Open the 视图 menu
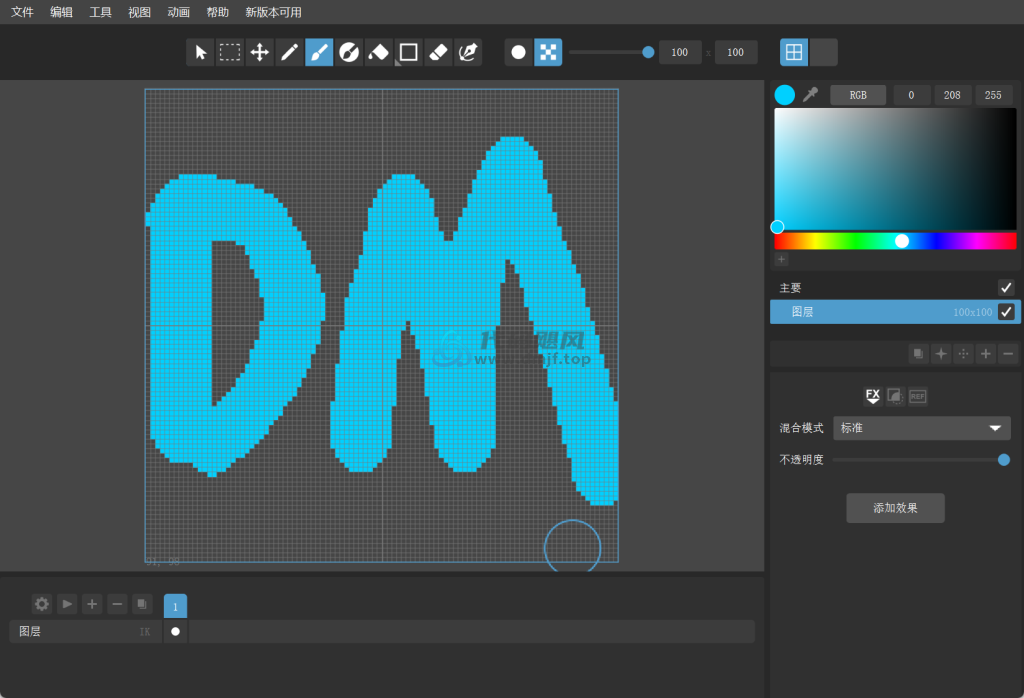 click(139, 12)
